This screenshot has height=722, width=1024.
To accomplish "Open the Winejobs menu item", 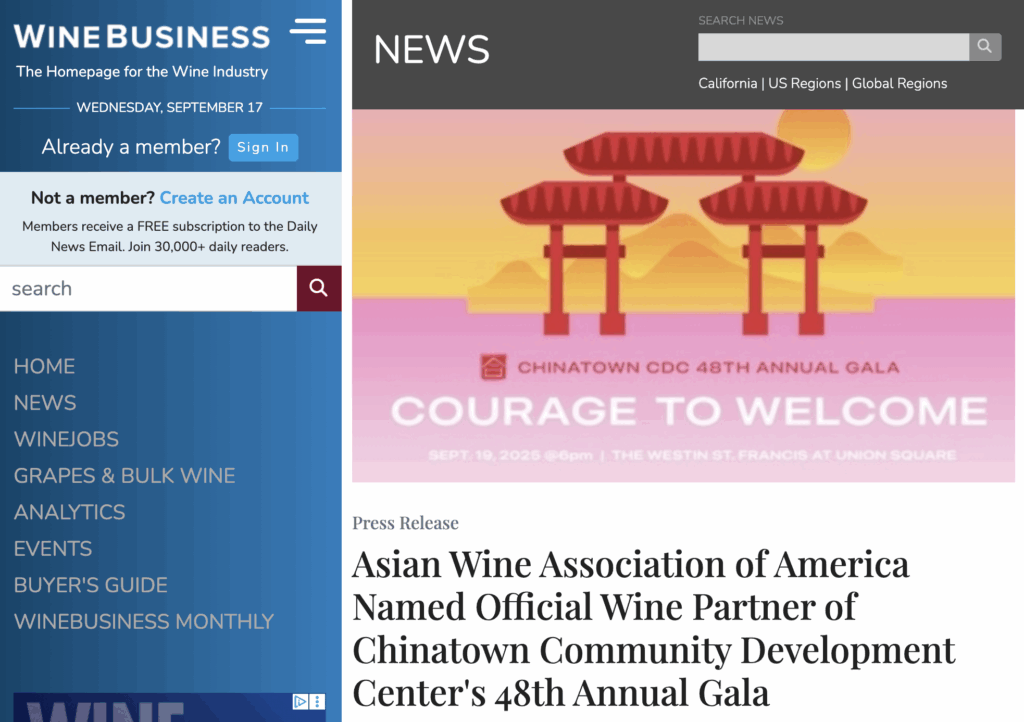I will pyautogui.click(x=66, y=439).
